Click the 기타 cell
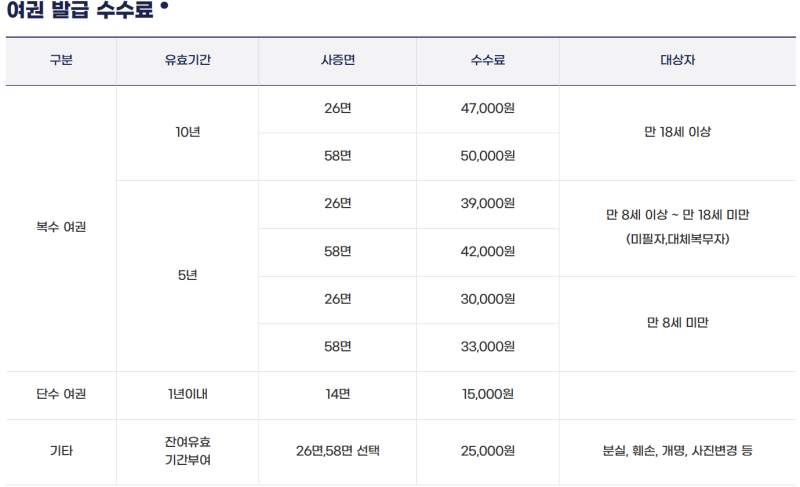Viewport: 800px width, 487px height. pyautogui.click(x=61, y=451)
